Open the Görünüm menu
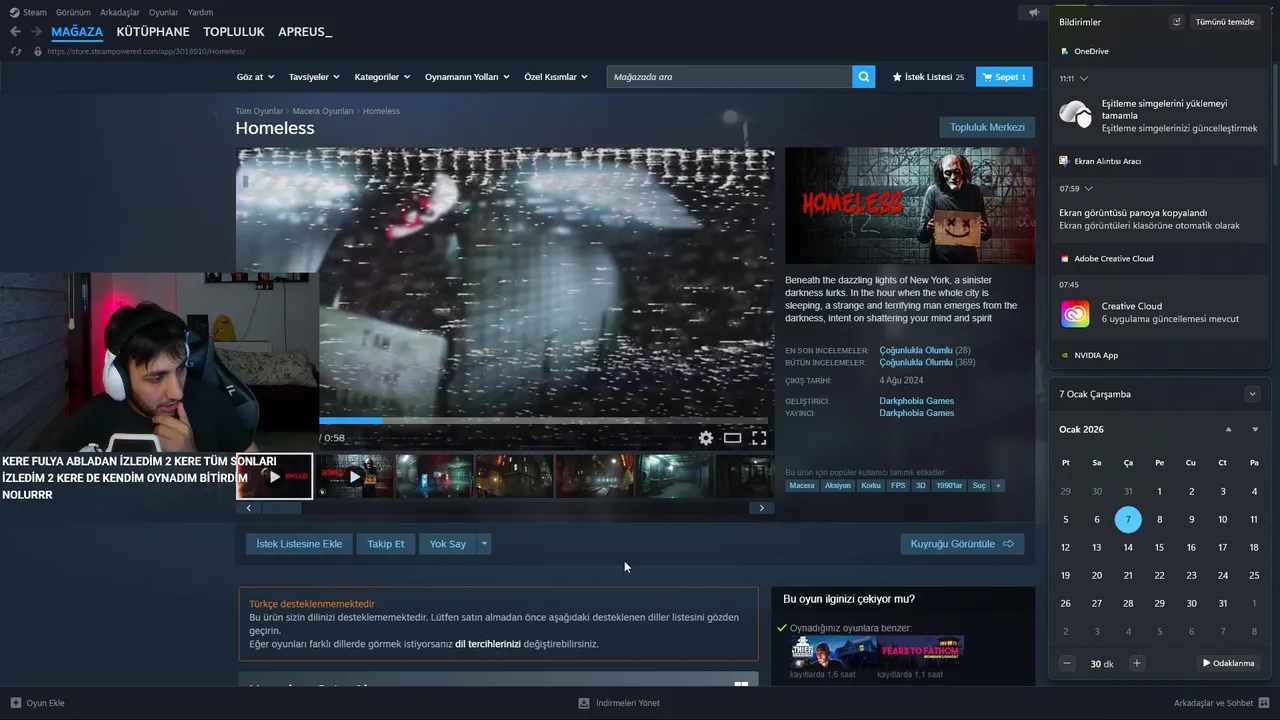 73,12
